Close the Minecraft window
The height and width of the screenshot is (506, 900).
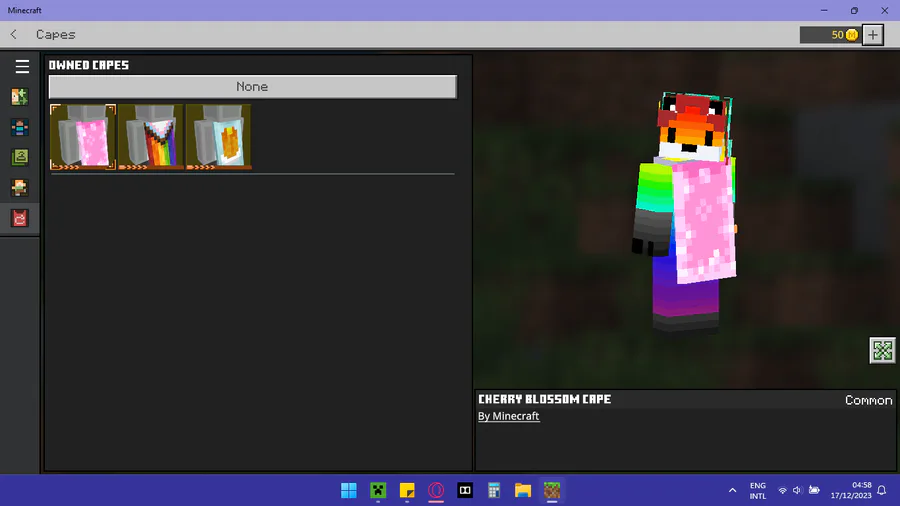pyautogui.click(x=885, y=10)
